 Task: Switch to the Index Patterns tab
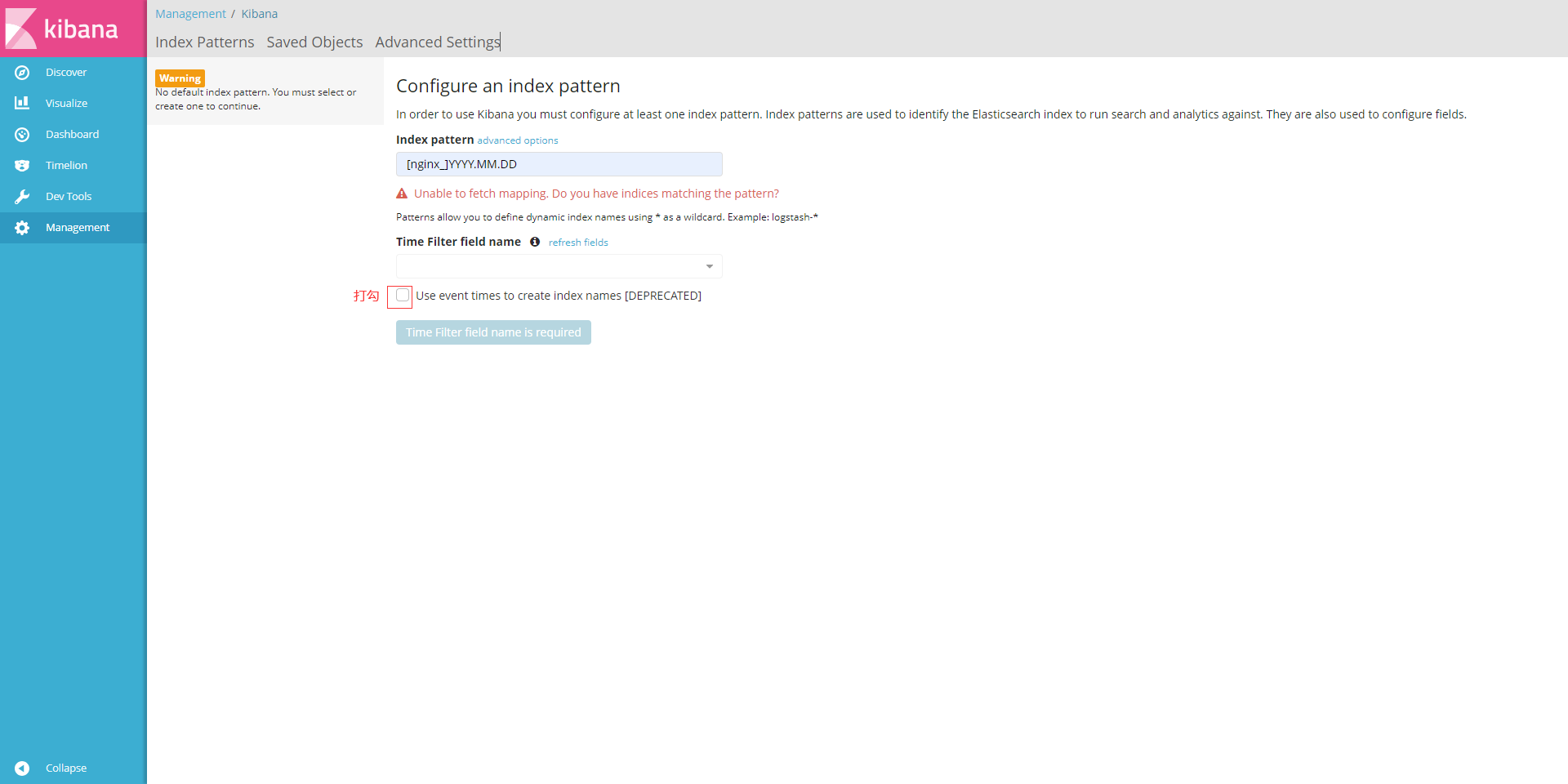click(204, 42)
